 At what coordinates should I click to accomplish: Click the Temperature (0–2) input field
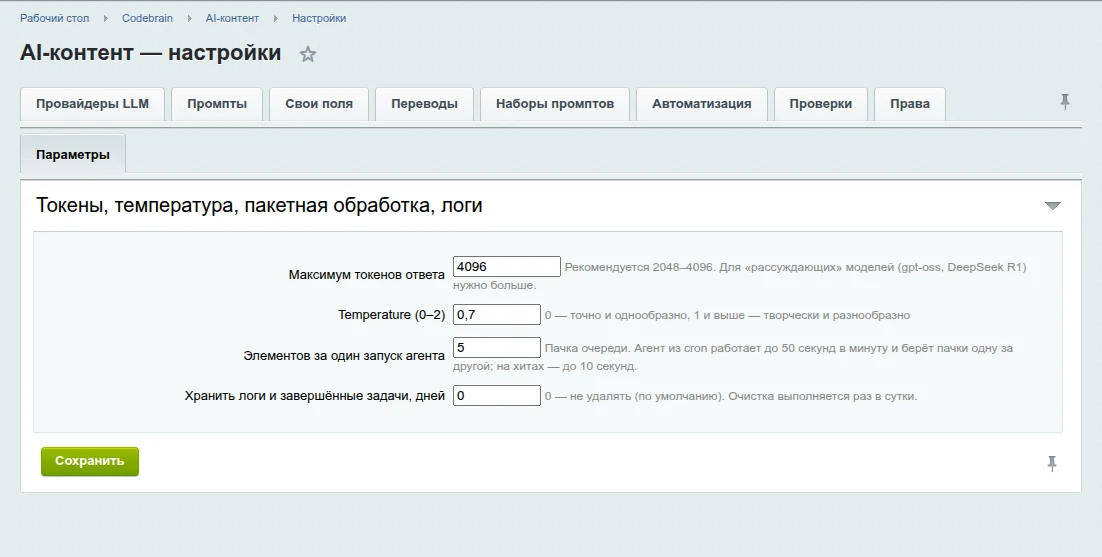pos(497,315)
